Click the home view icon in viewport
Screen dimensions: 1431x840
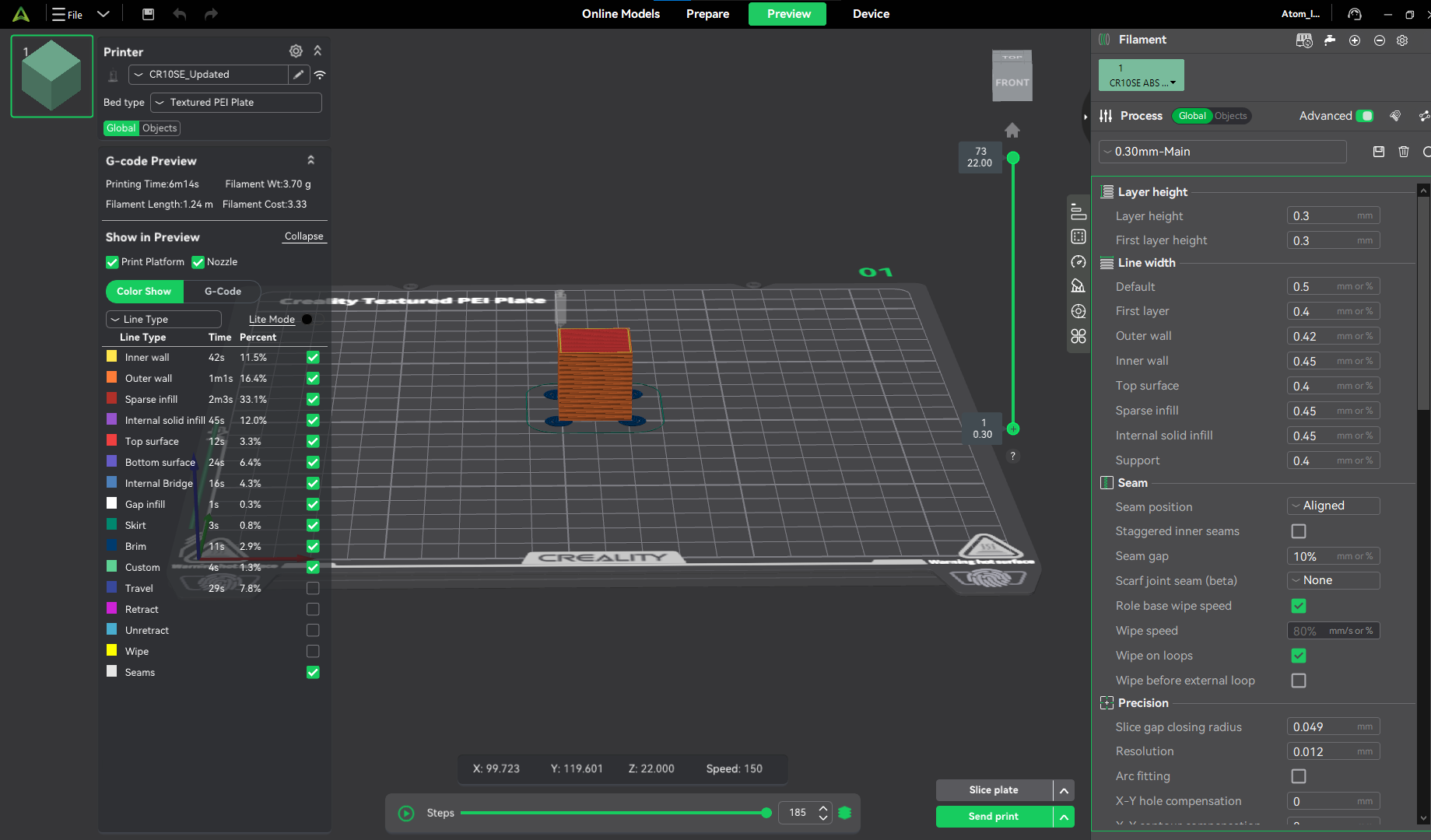click(1012, 130)
